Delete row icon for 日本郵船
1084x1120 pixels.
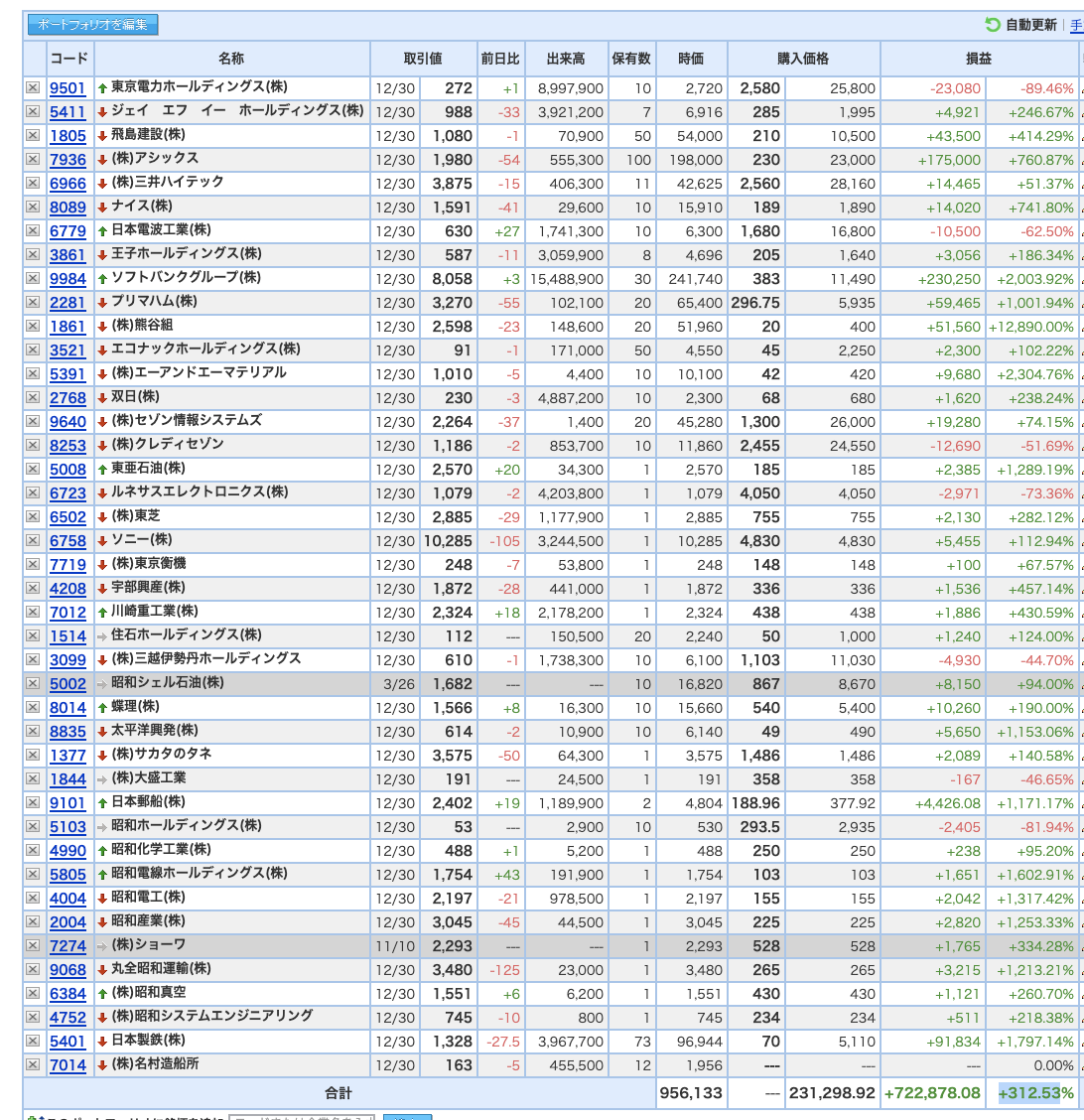click(x=33, y=802)
